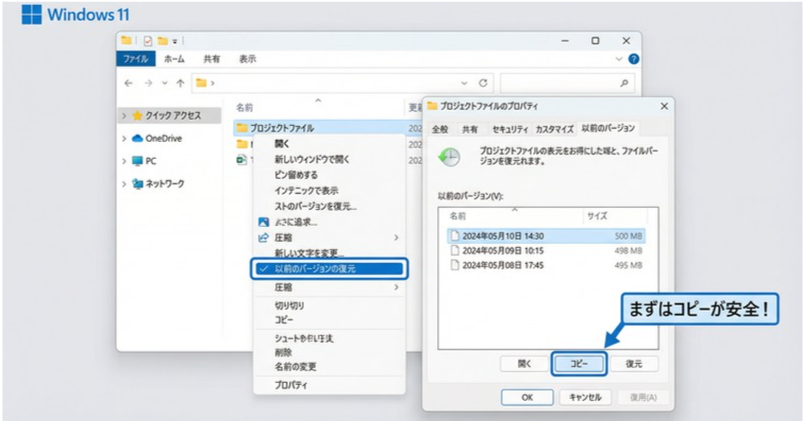Expand the ネットワーク tree node
804x421 pixels.
point(124,184)
